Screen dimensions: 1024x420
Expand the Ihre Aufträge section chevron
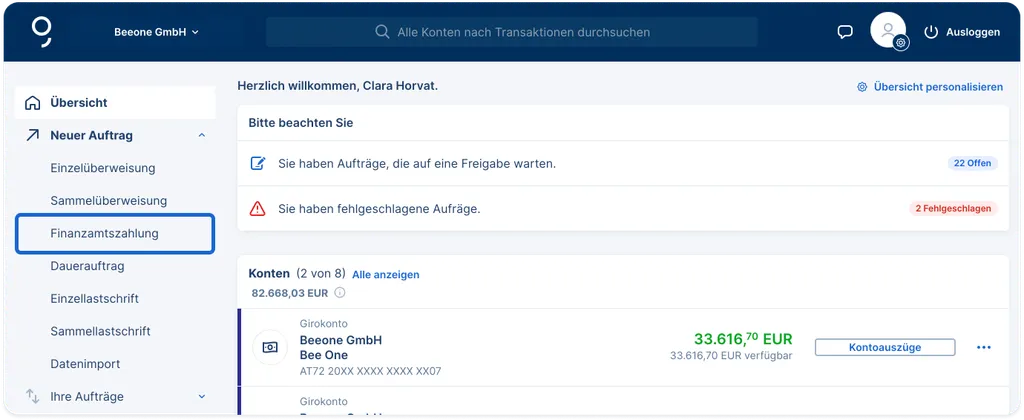coord(202,396)
